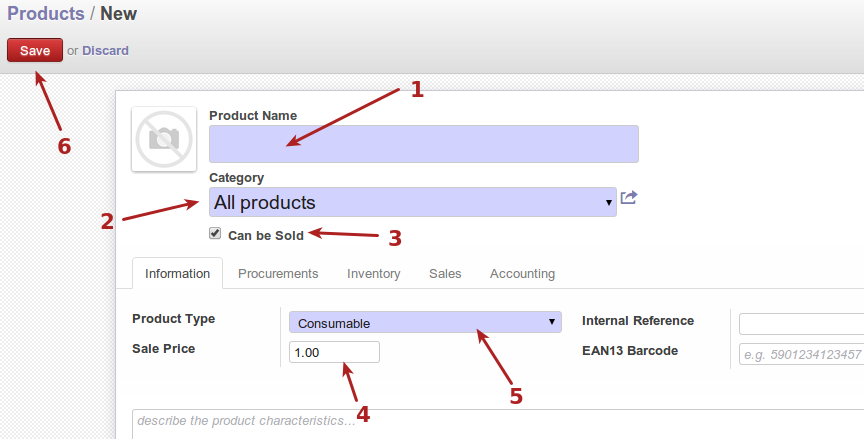The width and height of the screenshot is (864, 439).
Task: Expand the Category dropdown
Action: tap(413, 202)
